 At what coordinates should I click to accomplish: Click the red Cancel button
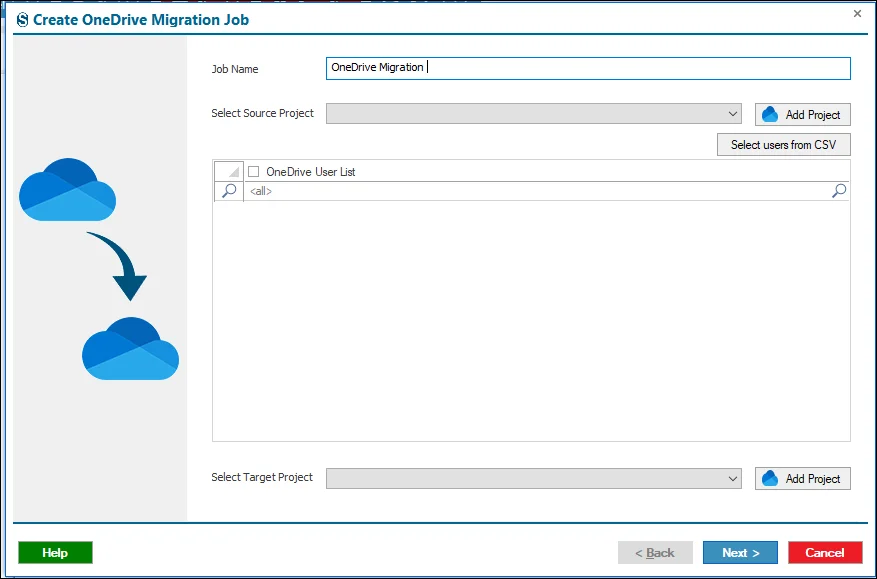tap(825, 553)
